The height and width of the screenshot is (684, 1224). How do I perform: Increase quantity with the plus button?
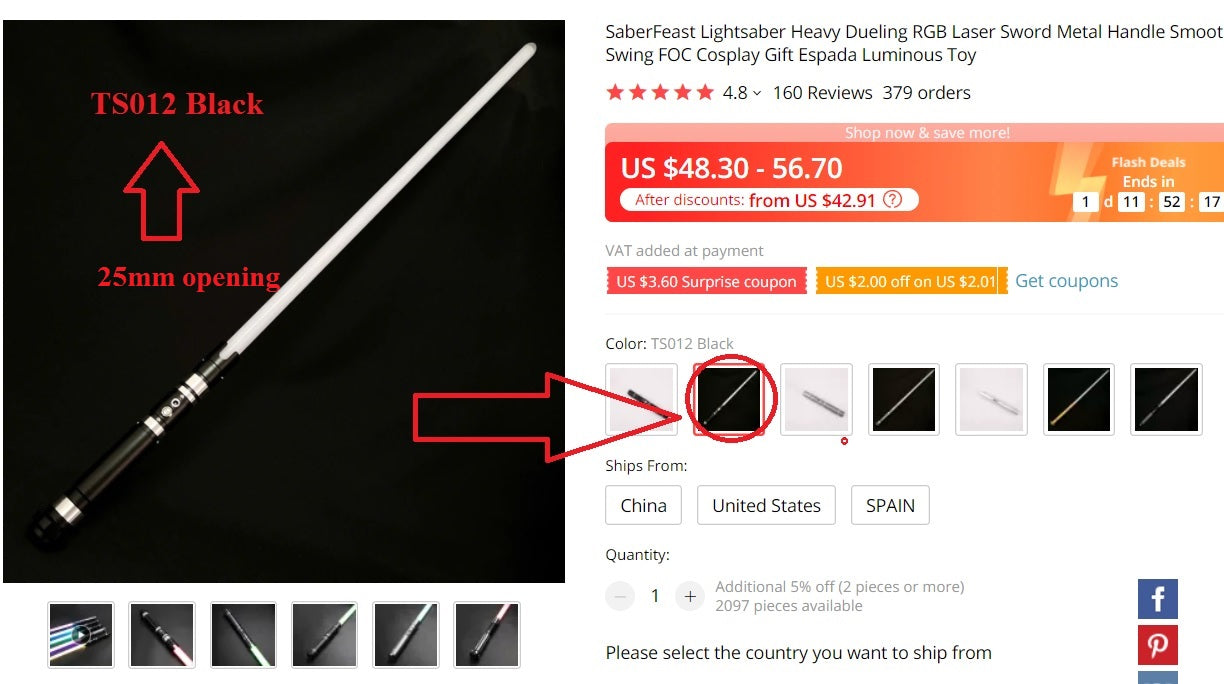(x=690, y=596)
